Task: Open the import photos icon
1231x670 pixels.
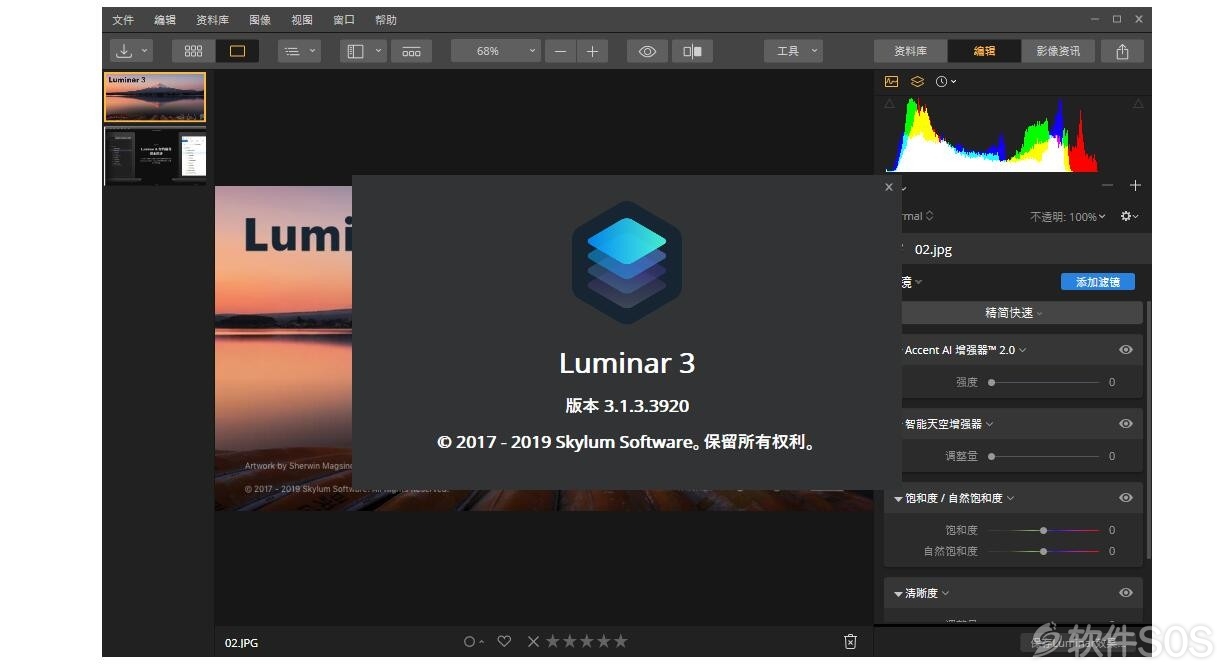Action: tap(125, 51)
